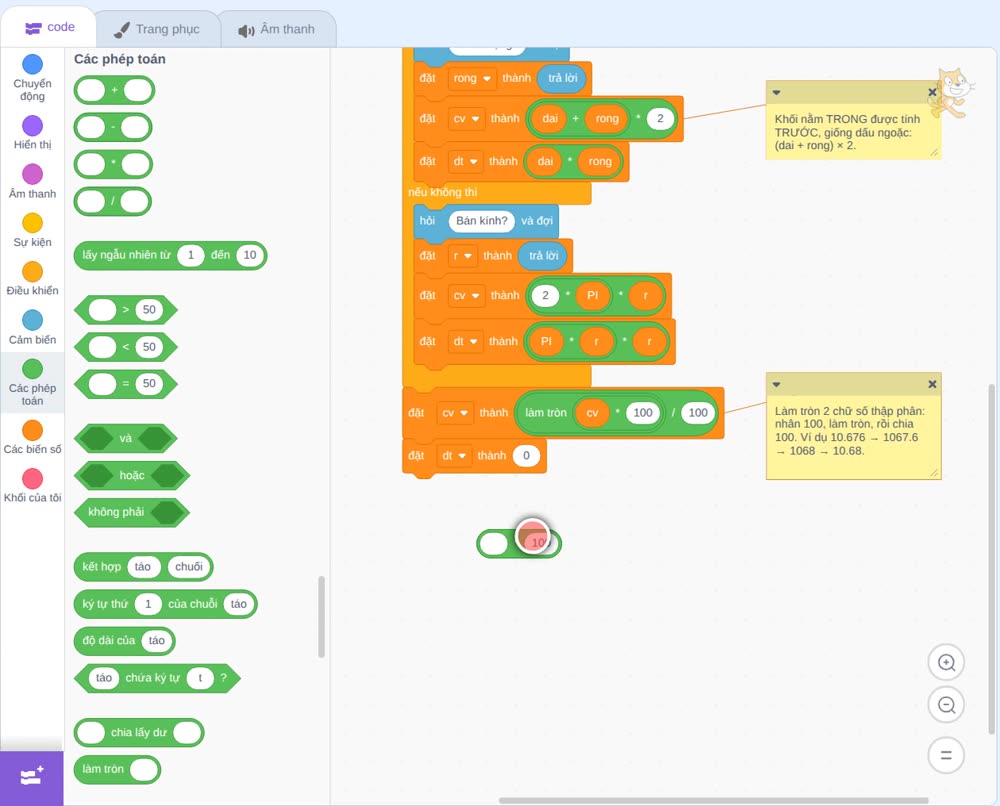Switch to the code tab
Image resolution: width=1000 pixels, height=806 pixels.
pos(49,27)
